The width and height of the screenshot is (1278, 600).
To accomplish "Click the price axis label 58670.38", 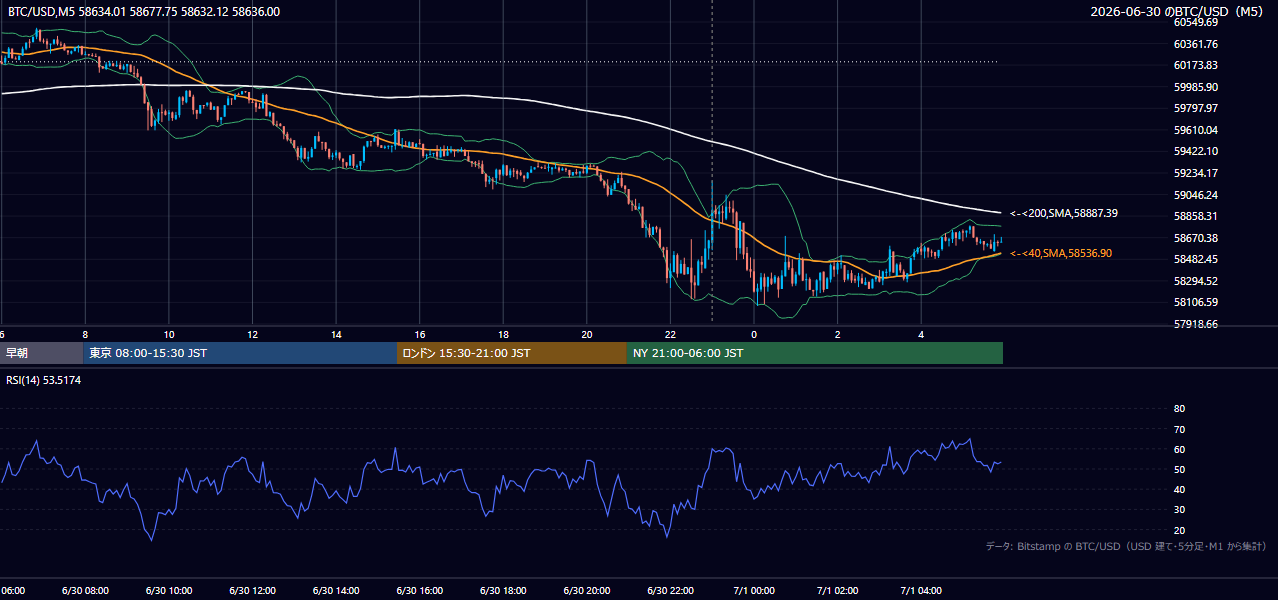I will coord(1196,238).
